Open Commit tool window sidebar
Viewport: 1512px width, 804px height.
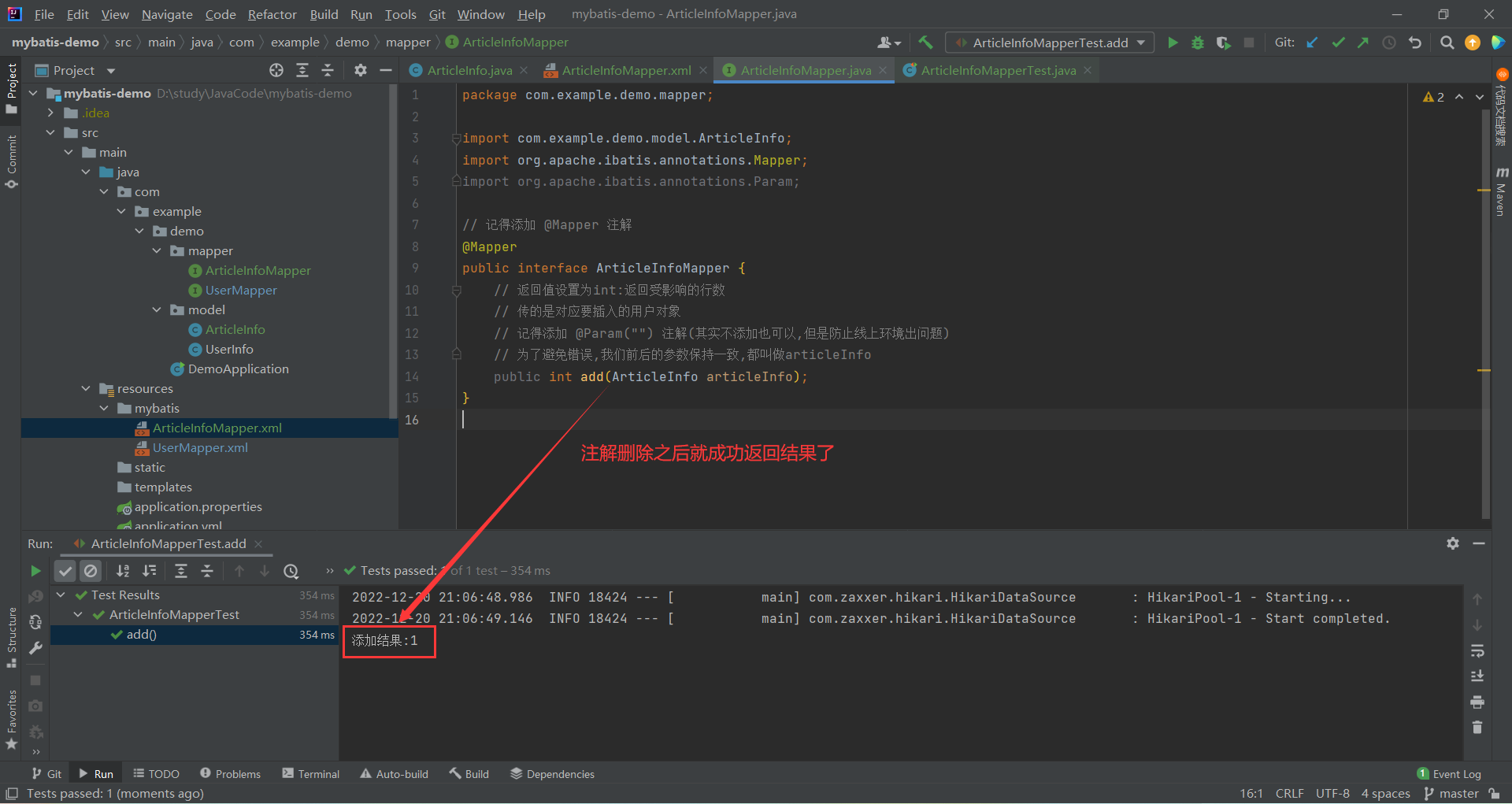tap(11, 161)
